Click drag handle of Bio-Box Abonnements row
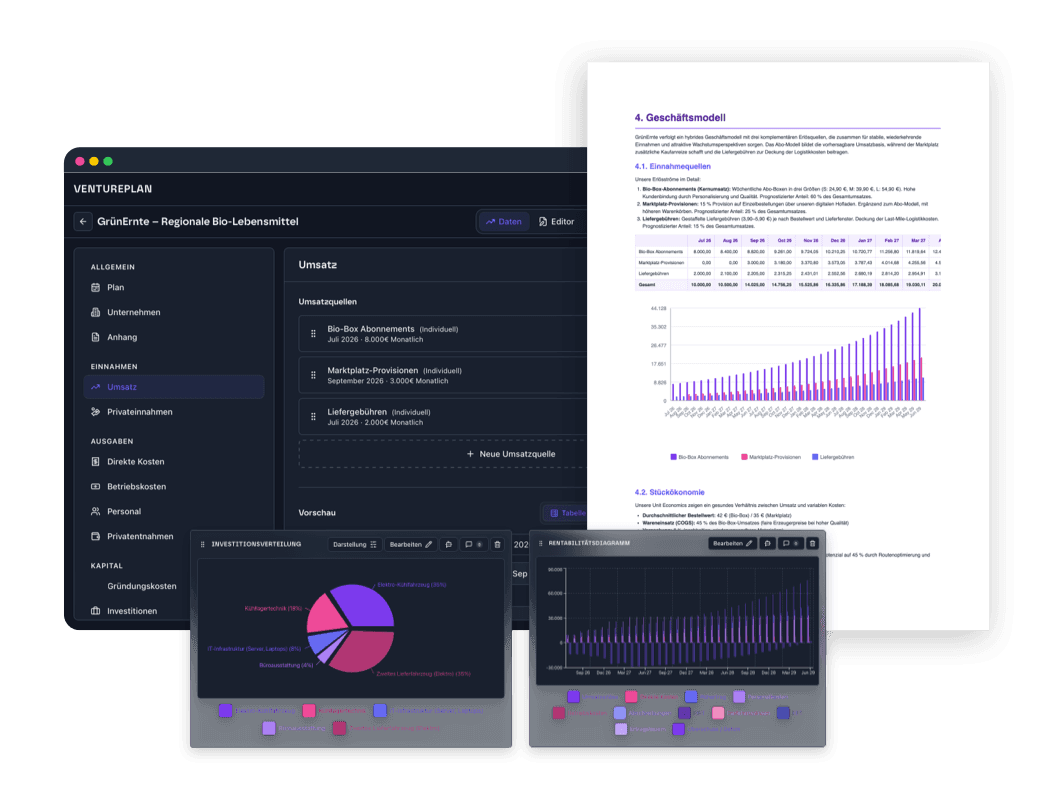Viewport: 1053px width, 810px height. tap(311, 333)
